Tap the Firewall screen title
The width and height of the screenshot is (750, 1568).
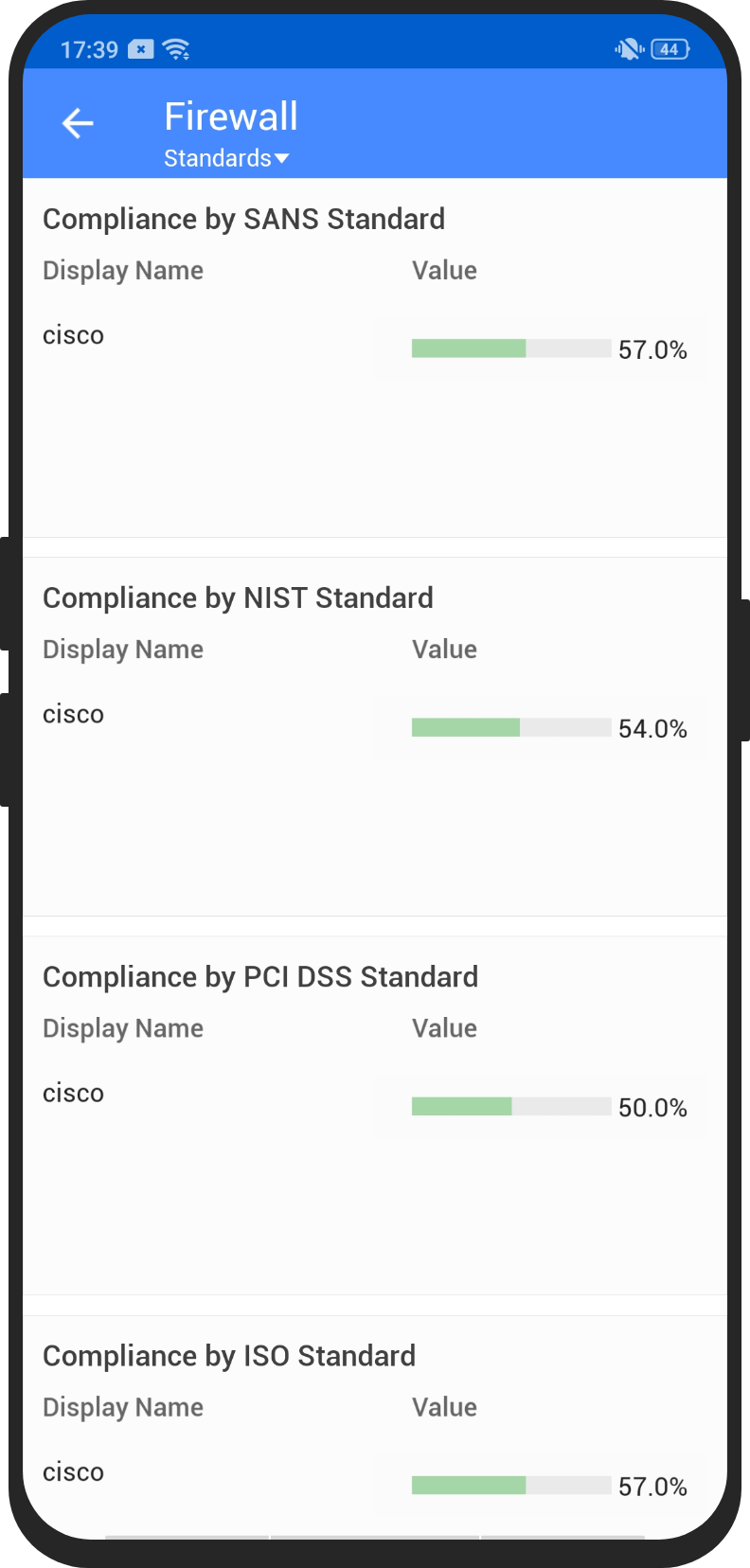click(x=231, y=116)
